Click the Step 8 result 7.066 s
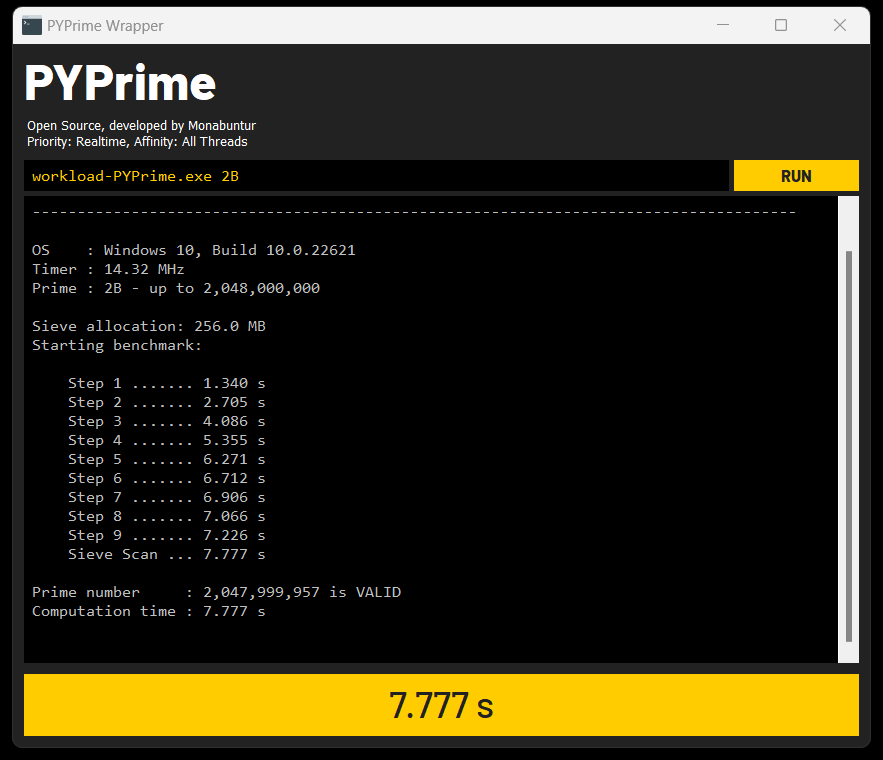The height and width of the screenshot is (760, 883). (x=167, y=516)
